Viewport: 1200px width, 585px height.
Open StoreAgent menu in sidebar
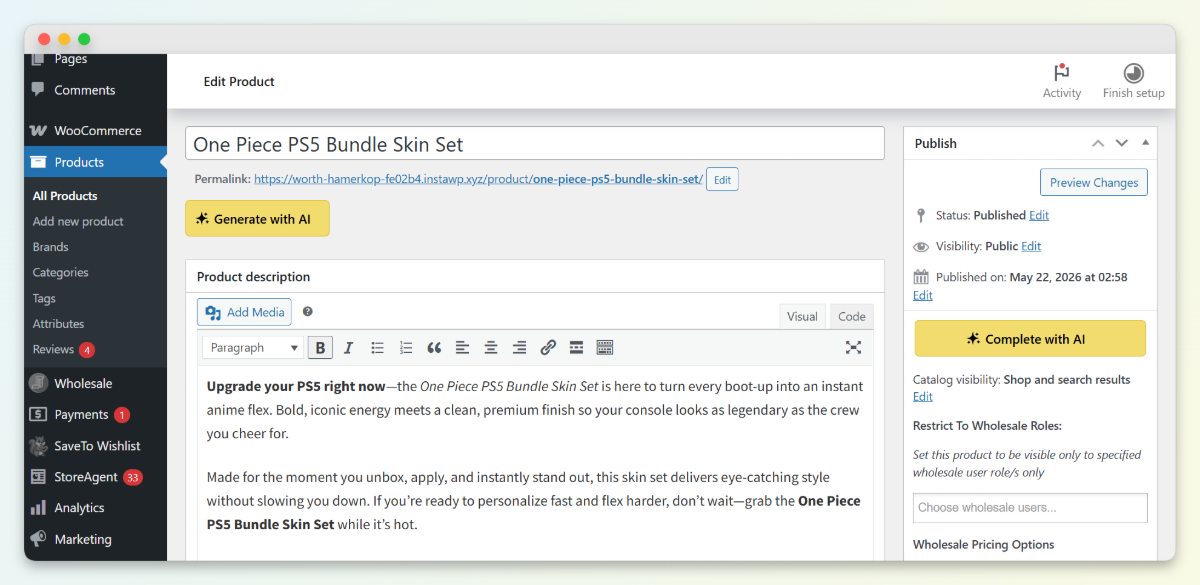click(x=96, y=477)
